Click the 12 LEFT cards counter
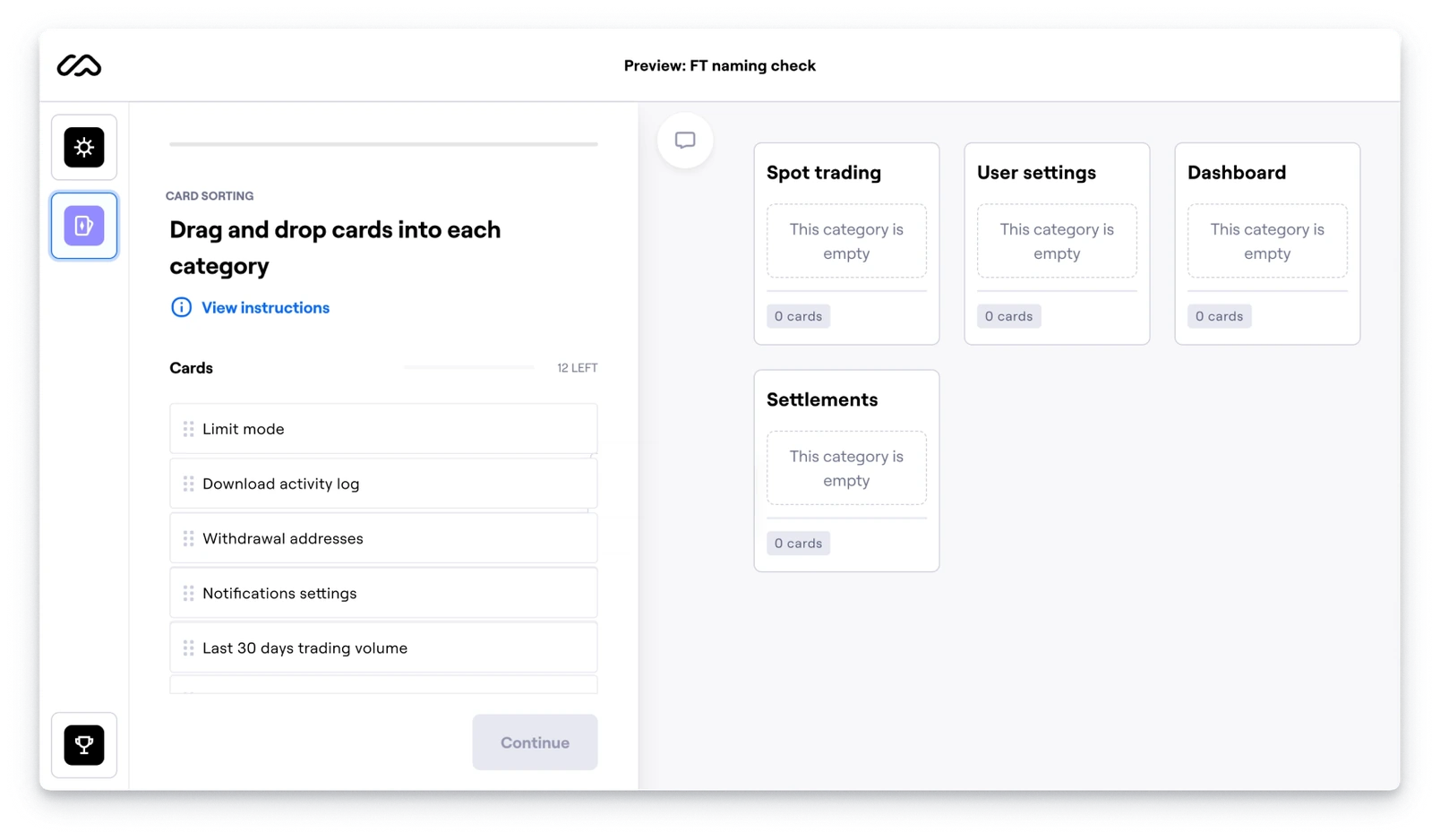The width and height of the screenshot is (1440, 840). [577, 368]
